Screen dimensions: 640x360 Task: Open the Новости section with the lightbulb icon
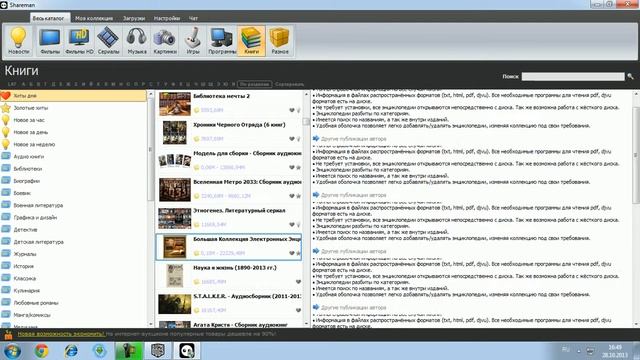19,40
